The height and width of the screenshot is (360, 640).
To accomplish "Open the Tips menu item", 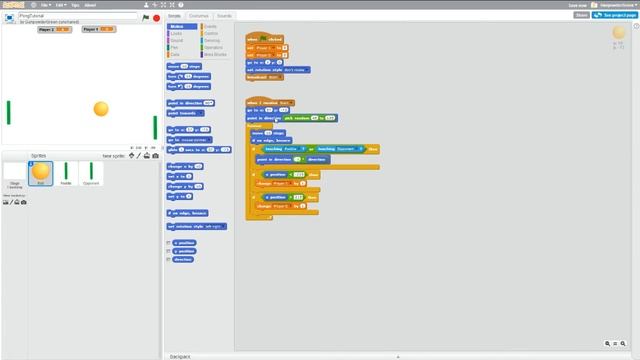I will tap(75, 5).
